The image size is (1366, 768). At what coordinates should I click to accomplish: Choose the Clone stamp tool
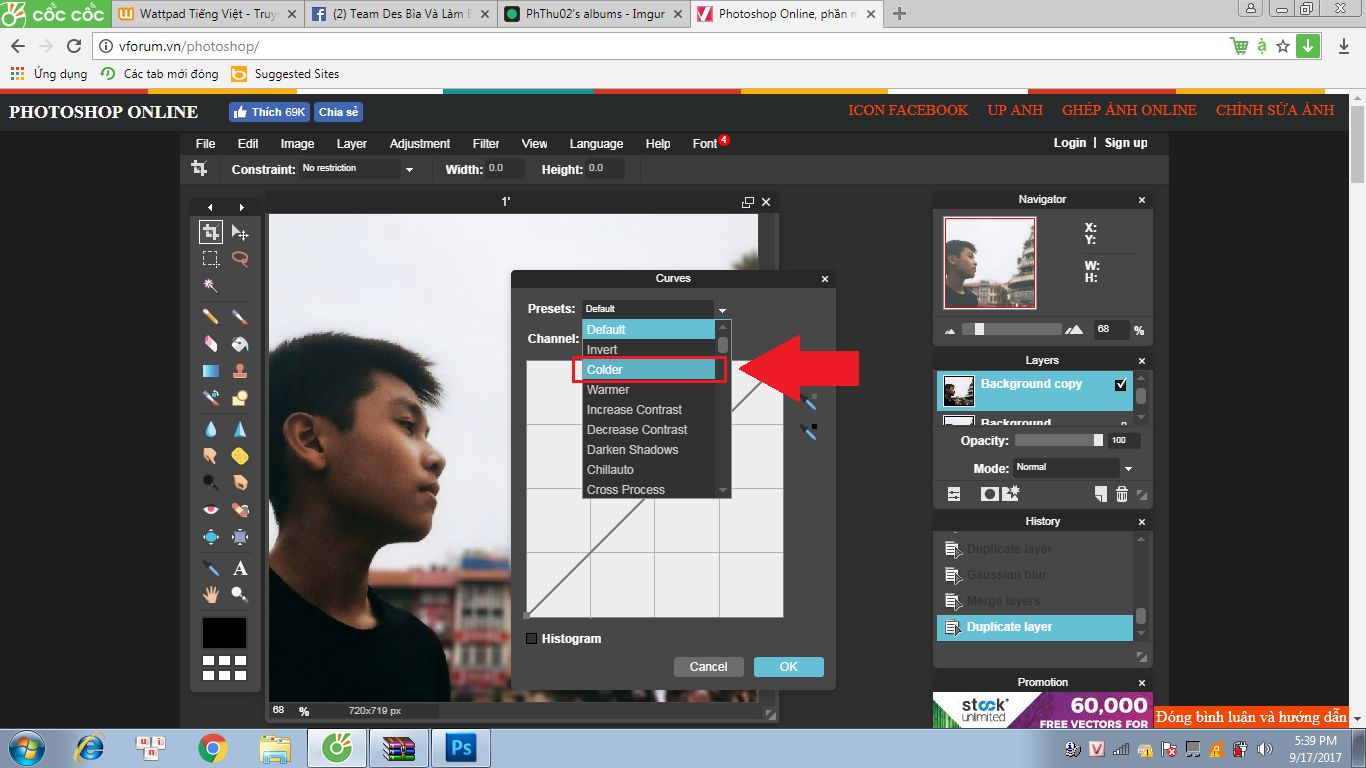(240, 371)
